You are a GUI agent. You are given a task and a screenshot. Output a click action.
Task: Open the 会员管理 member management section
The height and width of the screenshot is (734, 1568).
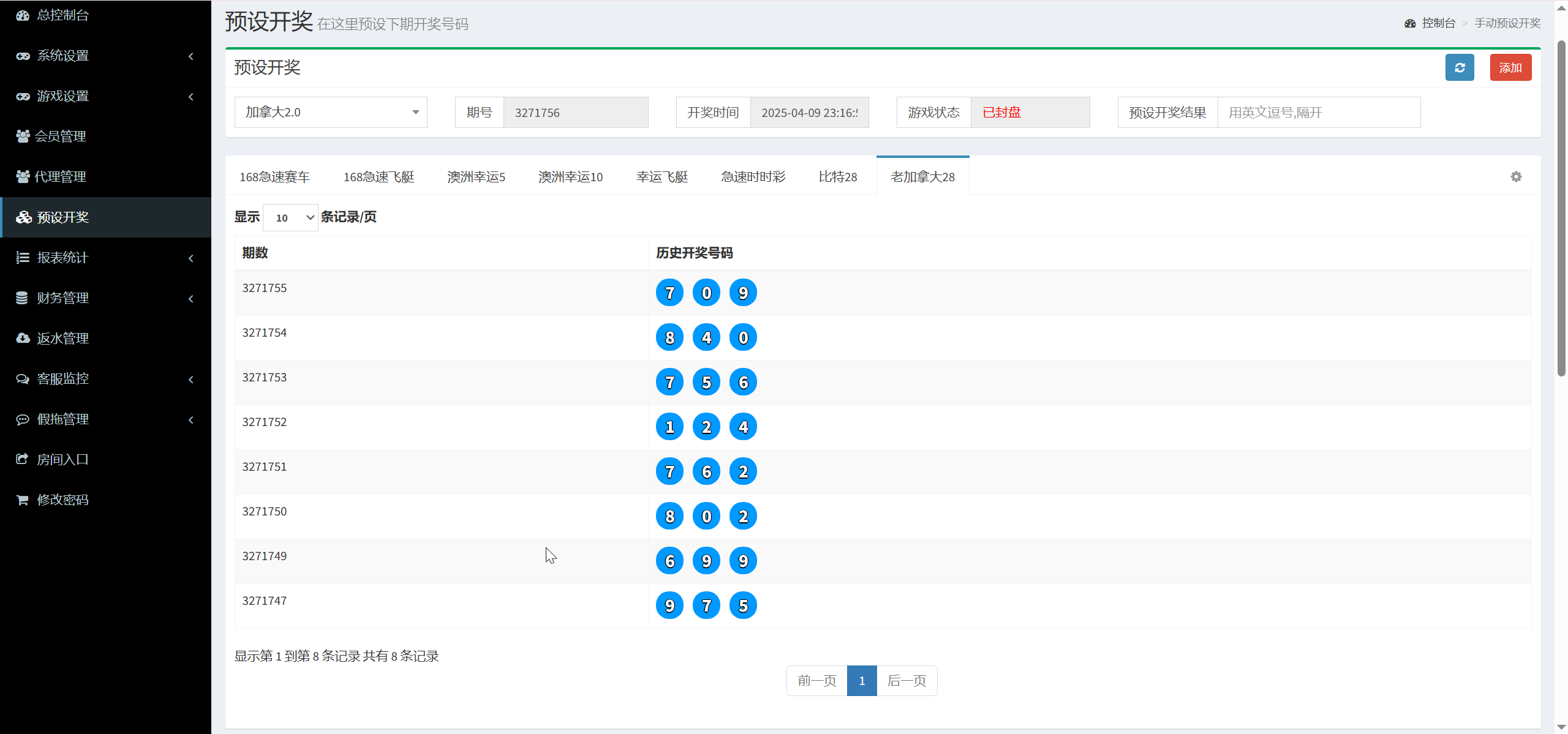click(x=61, y=136)
